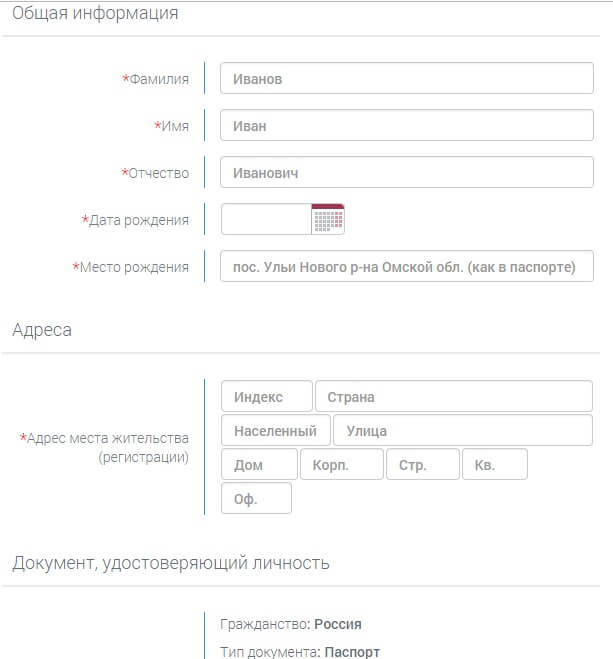Select the Место рождения field
Image resolution: width=613 pixels, height=659 pixels.
407,266
